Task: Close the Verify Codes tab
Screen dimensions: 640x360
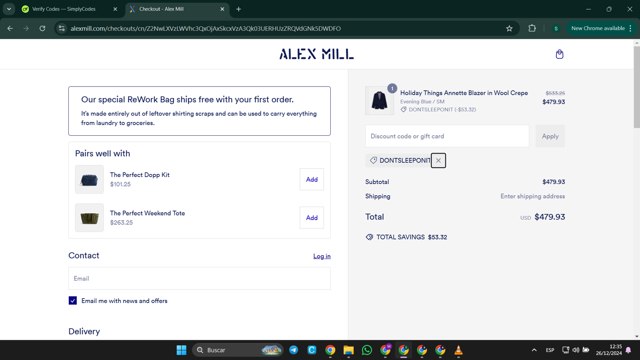Action: pos(115,9)
